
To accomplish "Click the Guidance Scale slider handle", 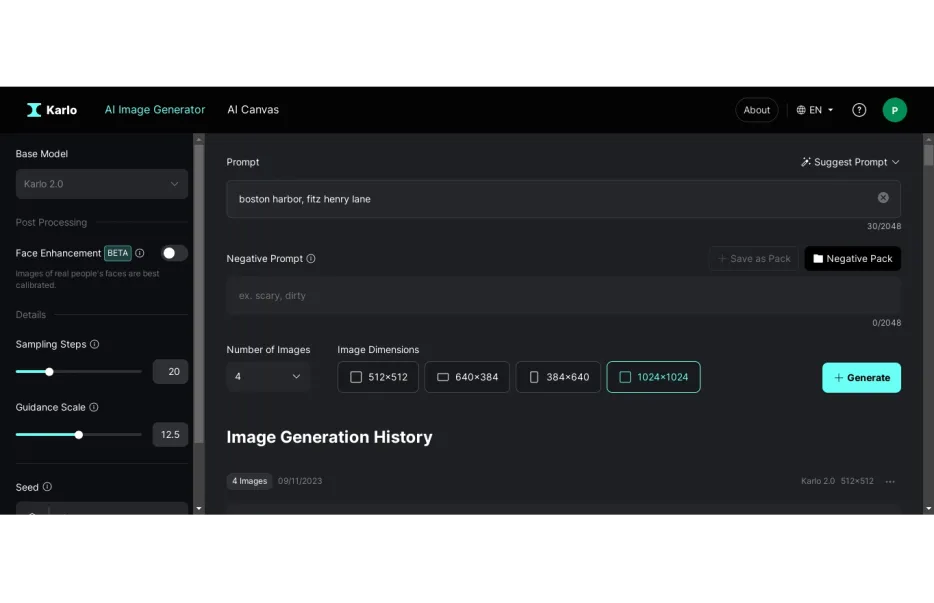I will [x=79, y=435].
